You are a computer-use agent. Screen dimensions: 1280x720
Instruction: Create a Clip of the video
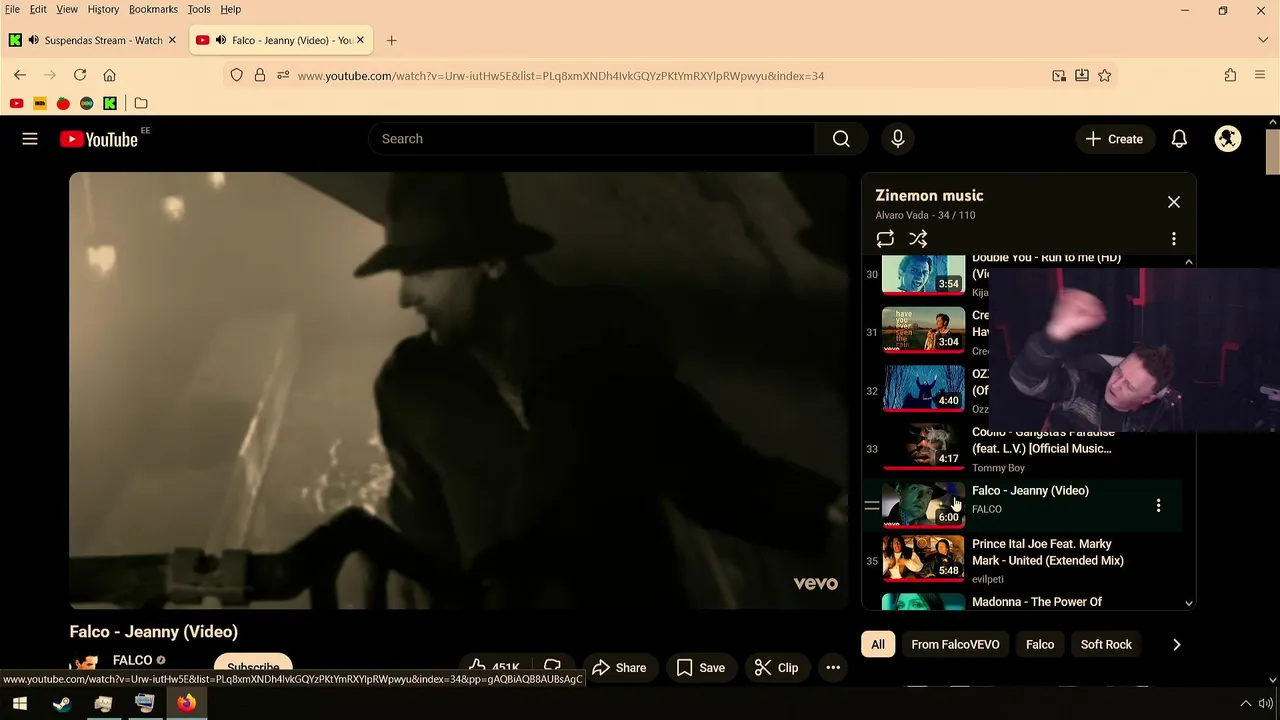776,668
